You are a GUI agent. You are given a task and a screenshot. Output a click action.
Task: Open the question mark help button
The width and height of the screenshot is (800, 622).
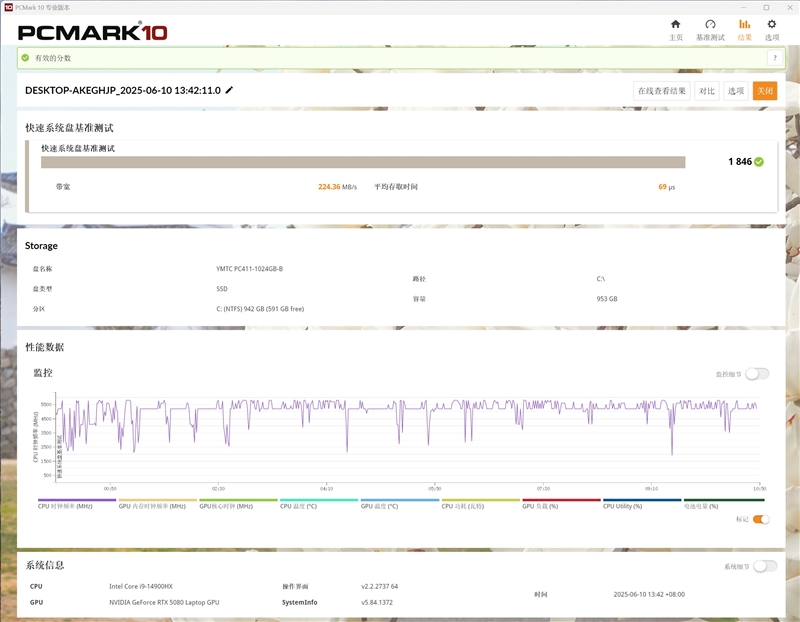tap(774, 58)
